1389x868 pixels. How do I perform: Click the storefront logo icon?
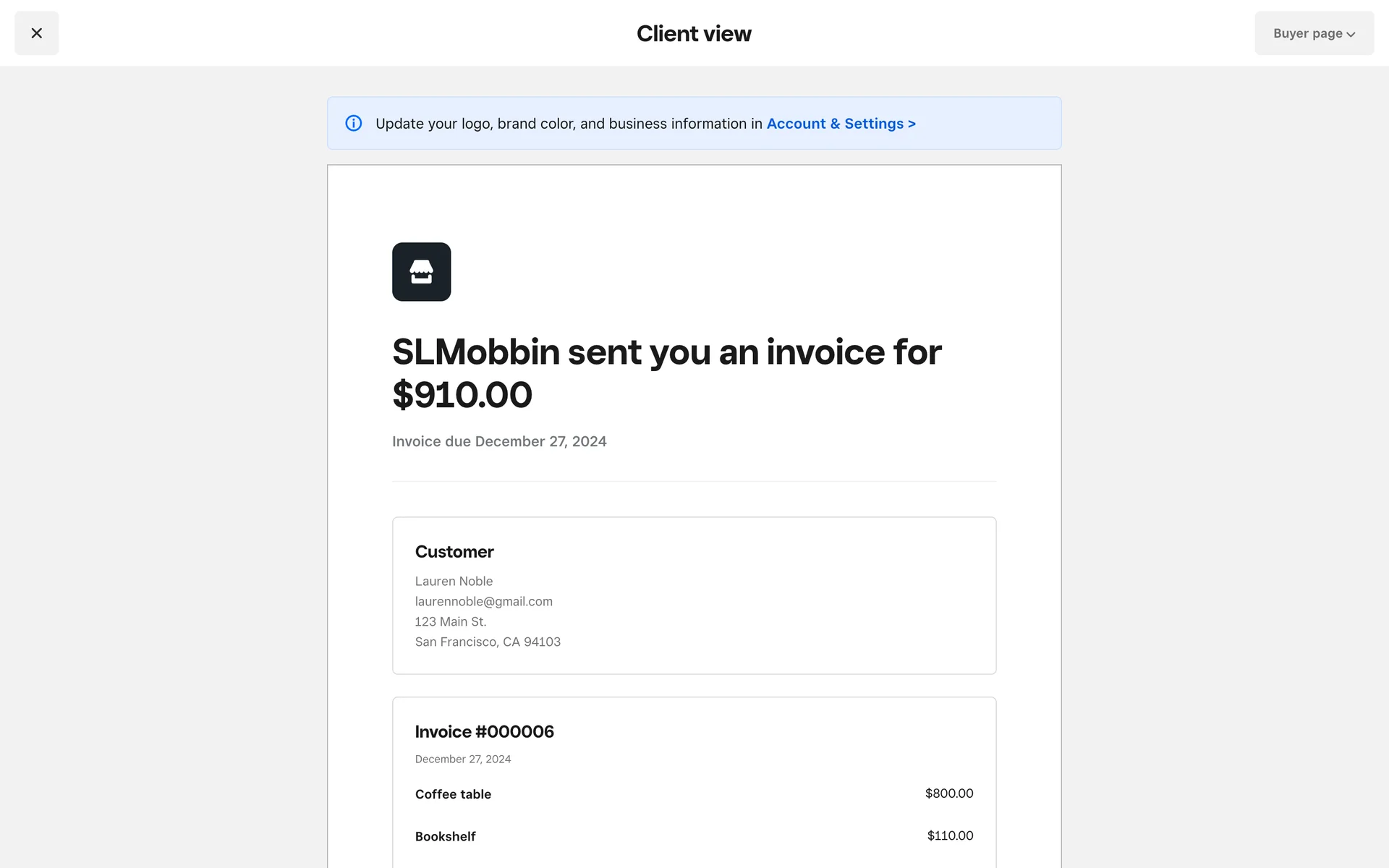(422, 272)
